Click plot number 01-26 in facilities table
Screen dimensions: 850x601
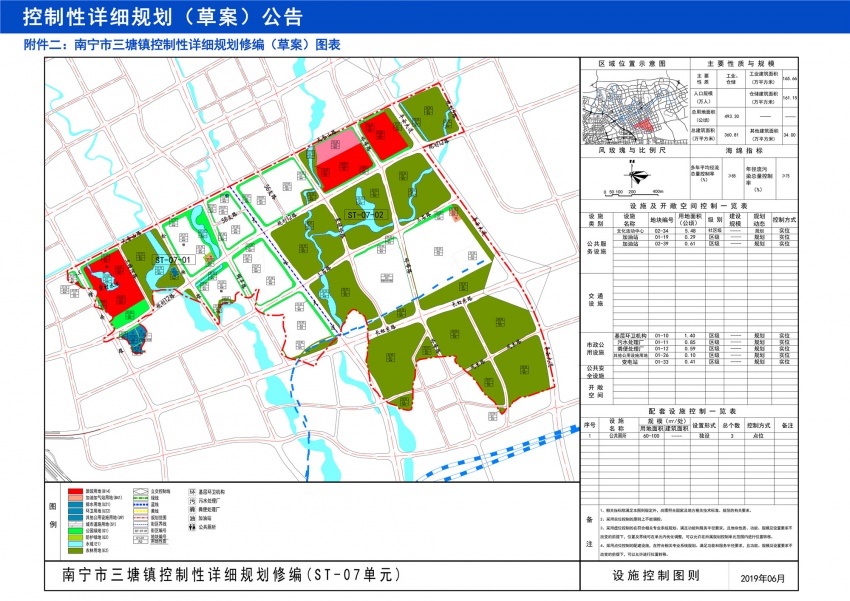tap(661, 355)
